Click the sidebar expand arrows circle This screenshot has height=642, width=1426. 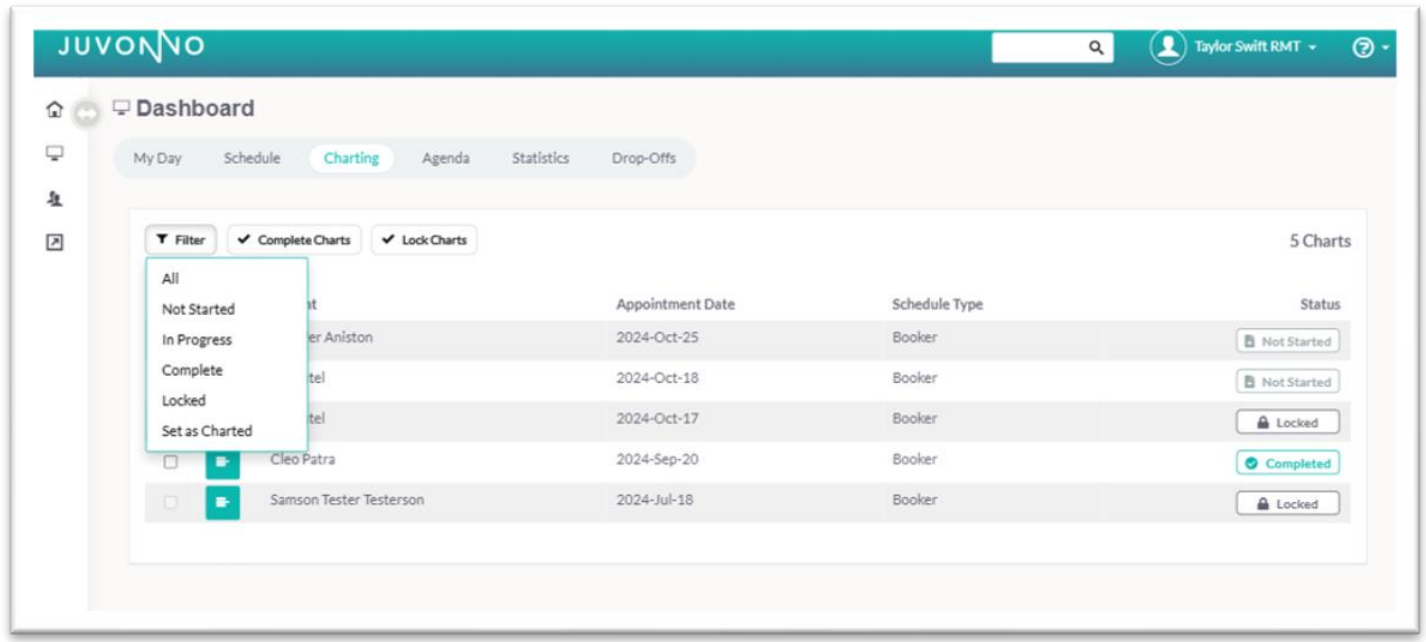pyautogui.click(x=87, y=115)
